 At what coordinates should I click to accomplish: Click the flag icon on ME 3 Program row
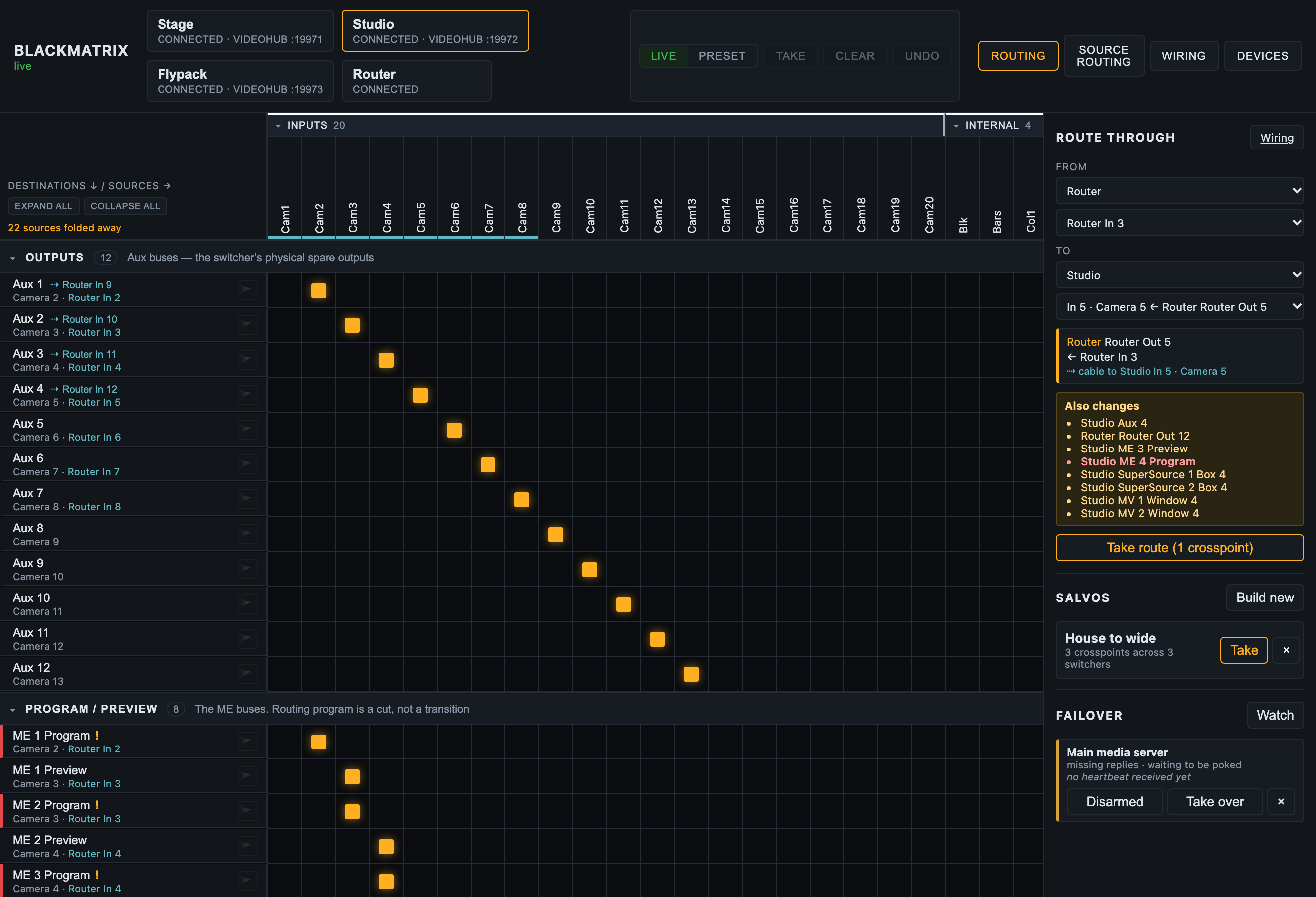click(x=247, y=881)
